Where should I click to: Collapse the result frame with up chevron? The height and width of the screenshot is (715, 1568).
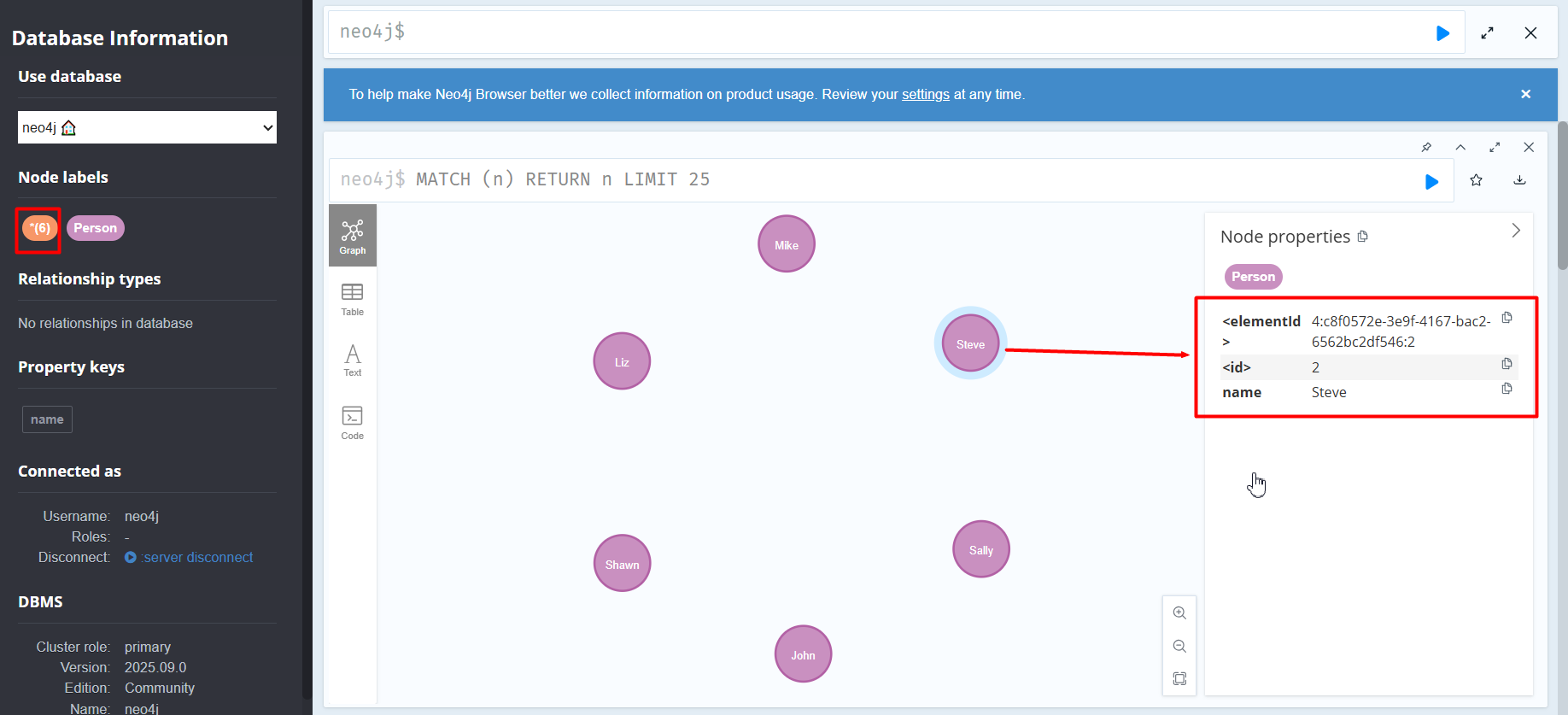pyautogui.click(x=1460, y=148)
